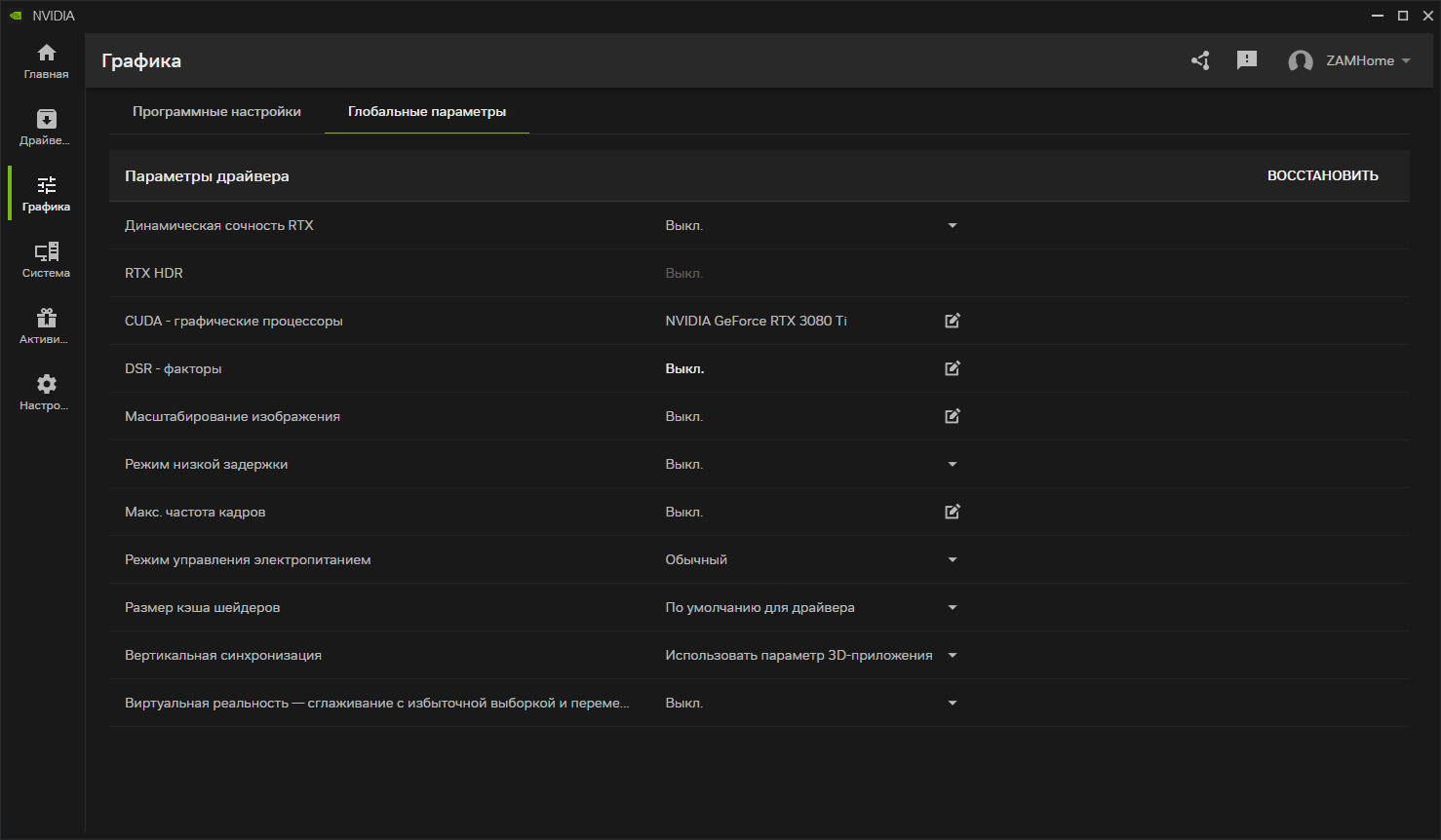The height and width of the screenshot is (840, 1441).
Task: Edit Макс. частота кадров setting
Action: pyautogui.click(x=953, y=512)
